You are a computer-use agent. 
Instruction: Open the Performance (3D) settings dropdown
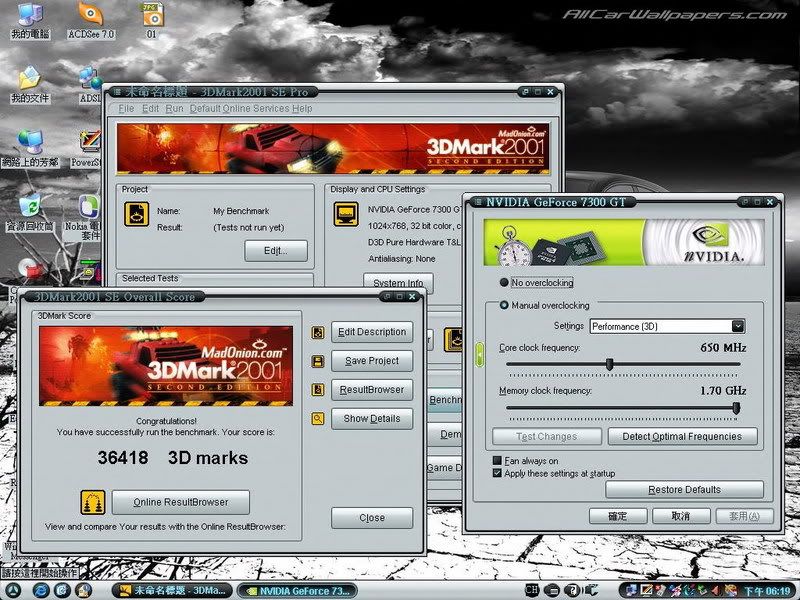tap(738, 326)
